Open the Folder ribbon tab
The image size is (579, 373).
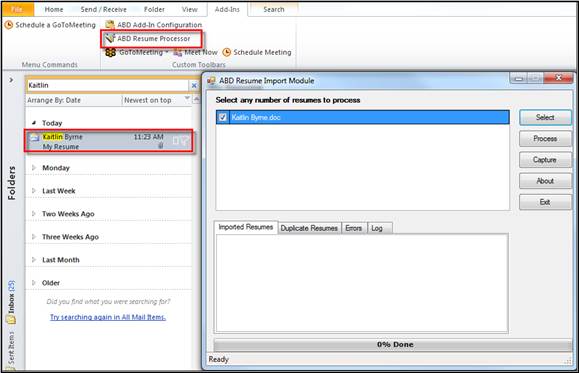tap(154, 10)
